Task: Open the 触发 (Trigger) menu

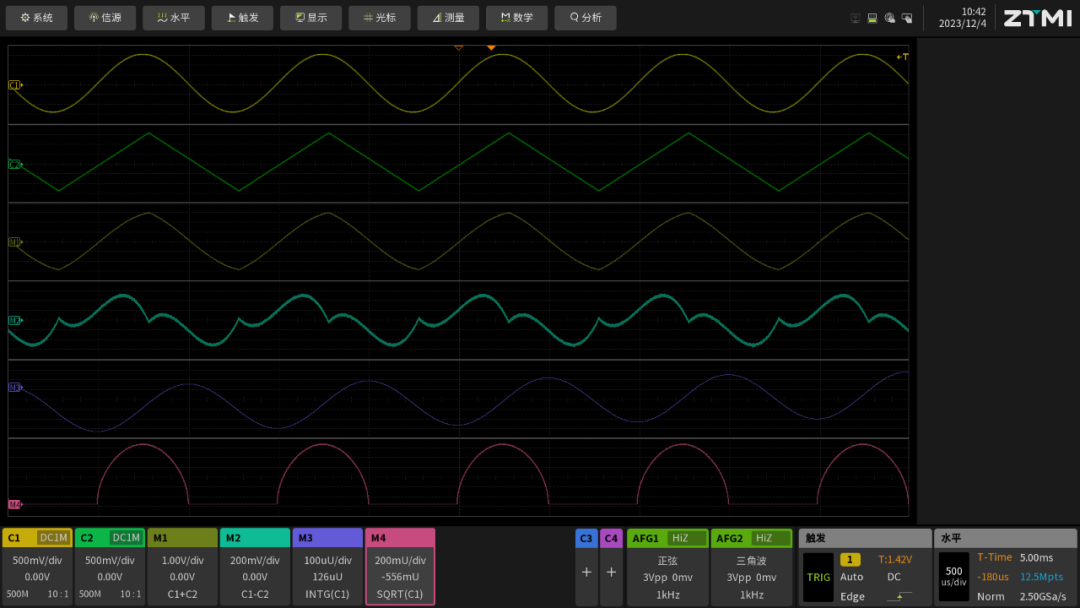Action: click(242, 18)
